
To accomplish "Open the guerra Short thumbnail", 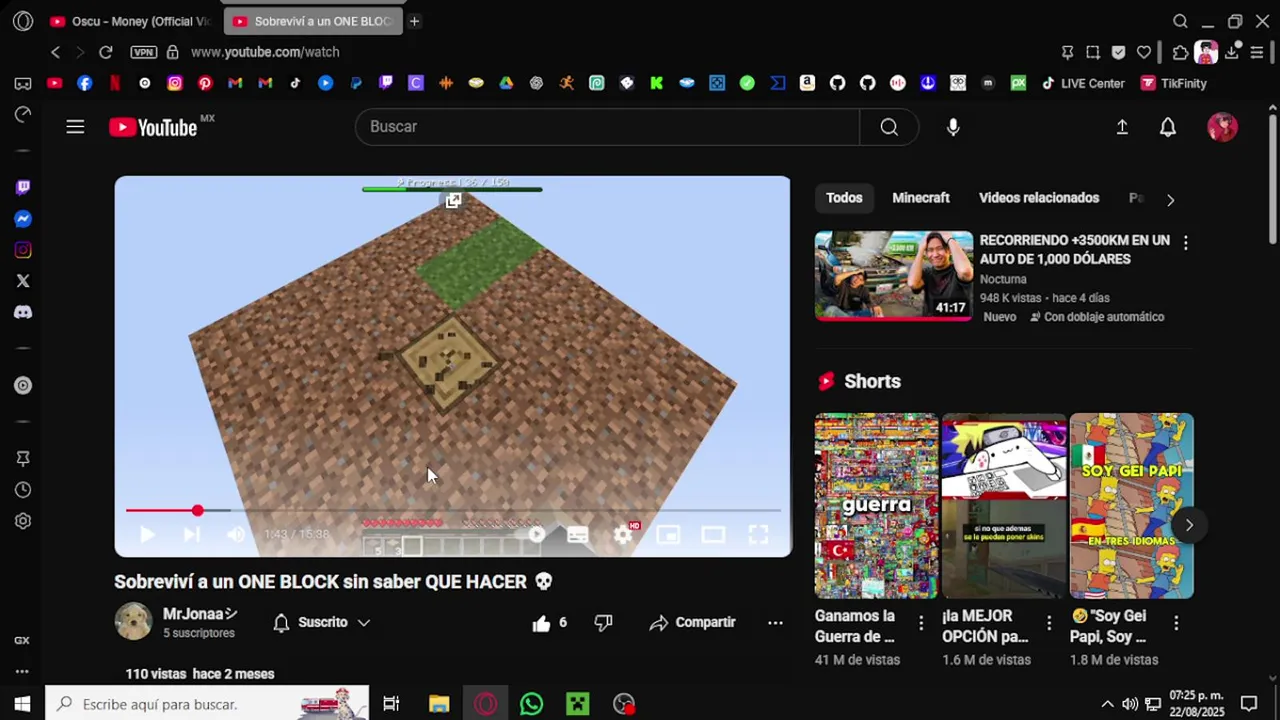I will (876, 506).
